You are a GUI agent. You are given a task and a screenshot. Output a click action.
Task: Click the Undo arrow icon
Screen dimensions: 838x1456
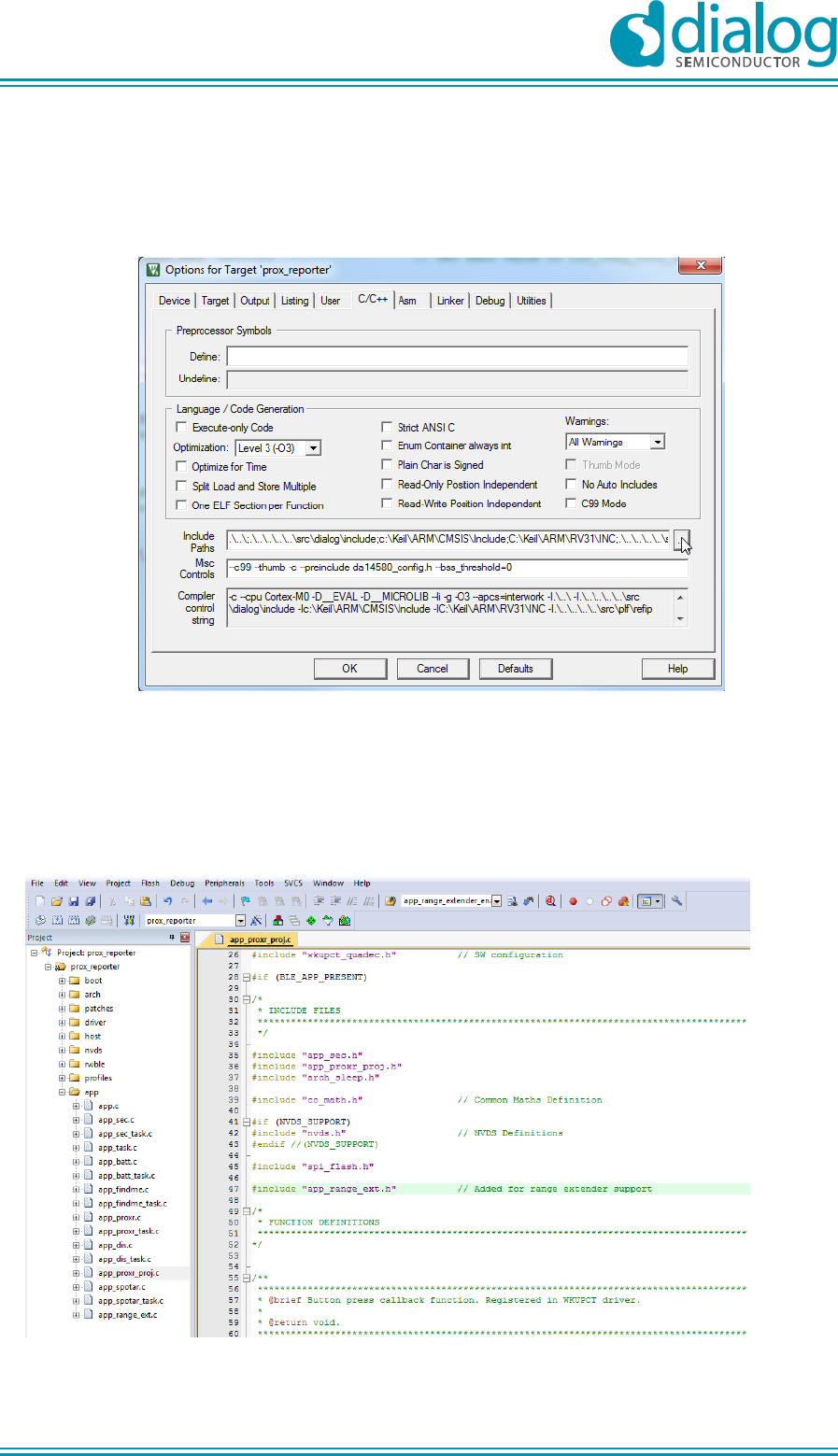(x=168, y=901)
